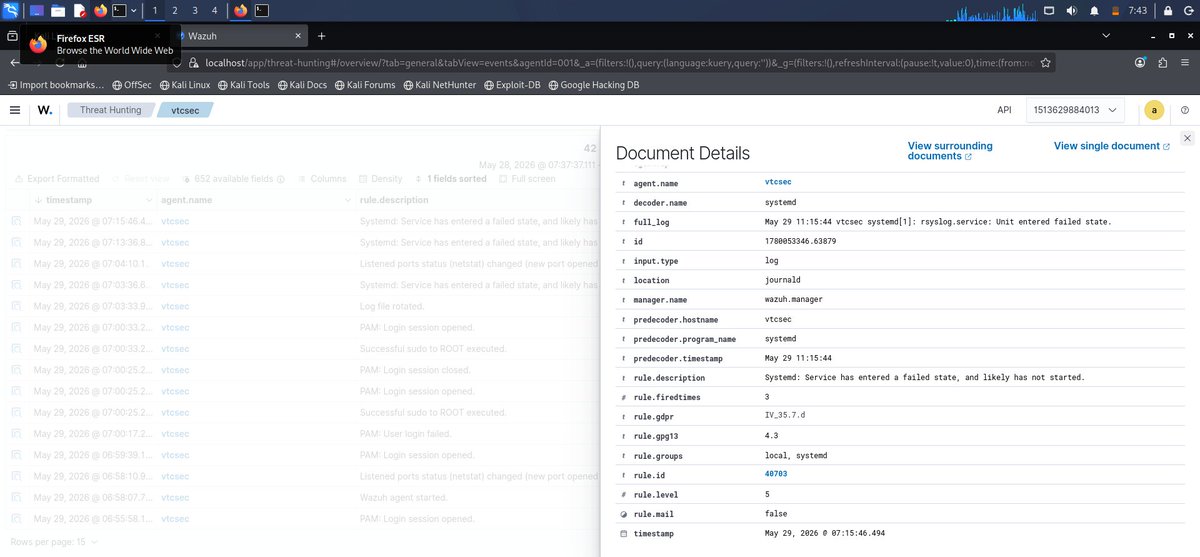This screenshot has width=1200, height=557.
Task: Click the browser back arrow
Action: [x=16, y=62]
